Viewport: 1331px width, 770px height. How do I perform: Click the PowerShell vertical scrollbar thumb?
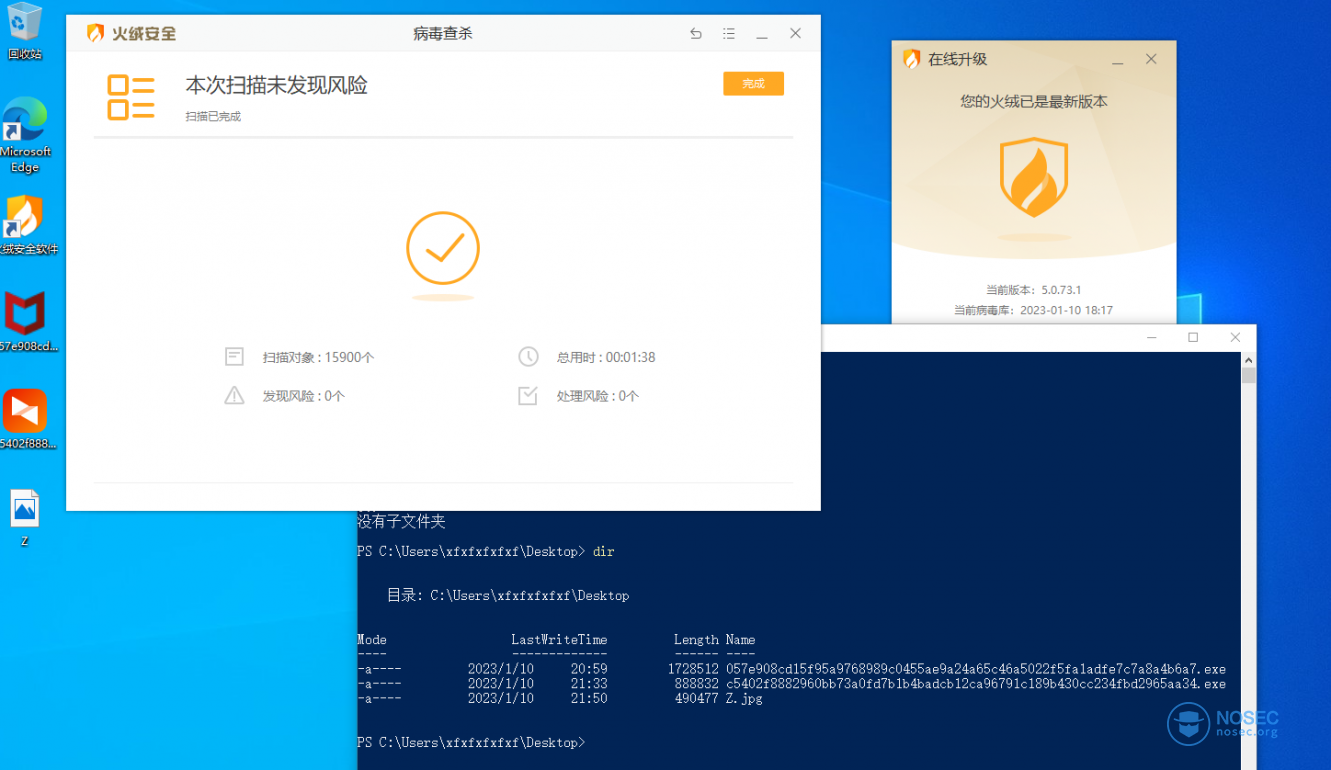click(1248, 375)
